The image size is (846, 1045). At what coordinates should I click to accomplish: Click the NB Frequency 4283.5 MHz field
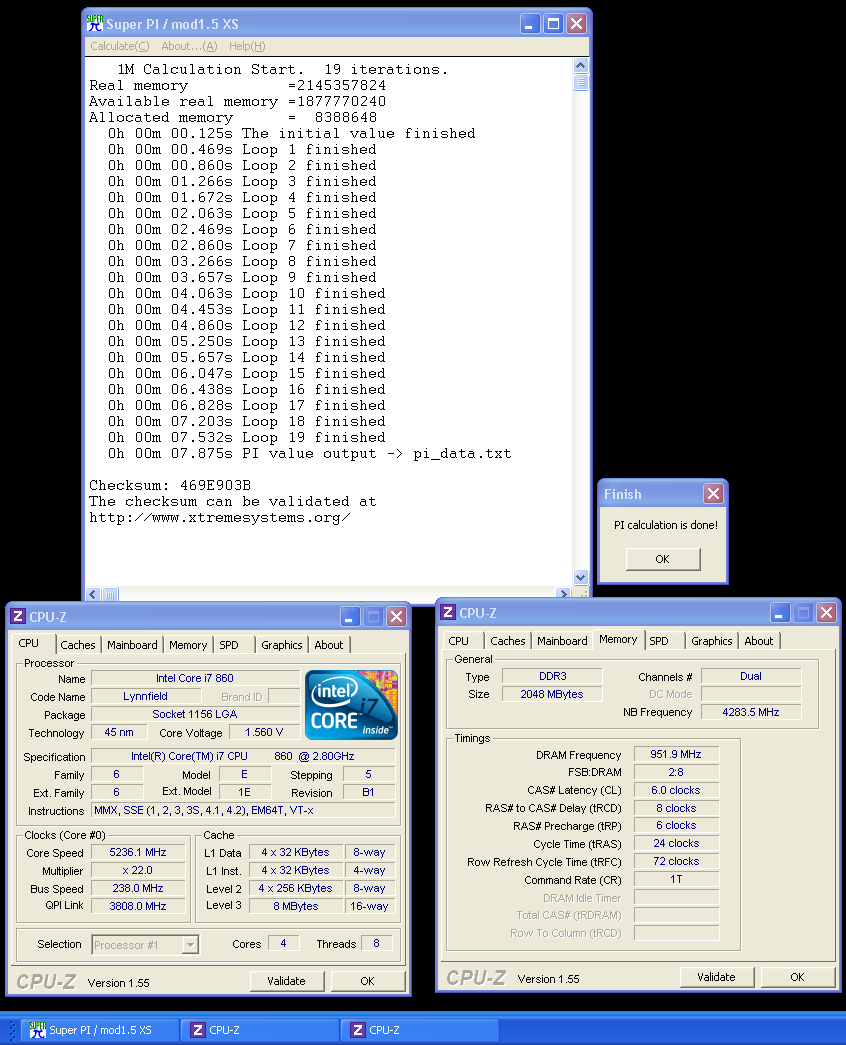[x=751, y=712]
